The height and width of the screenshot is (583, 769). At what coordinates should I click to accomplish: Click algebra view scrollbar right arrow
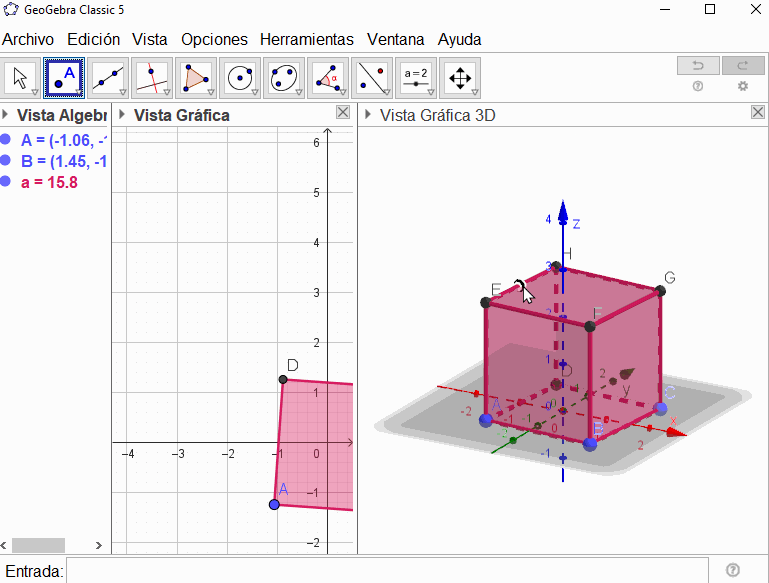coord(99,545)
